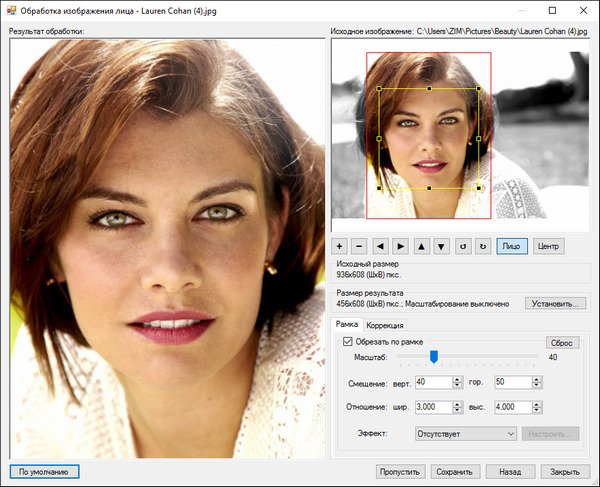This screenshot has height=487, width=600.
Task: Decrease vertical offset with down spinner
Action: coord(457,385)
